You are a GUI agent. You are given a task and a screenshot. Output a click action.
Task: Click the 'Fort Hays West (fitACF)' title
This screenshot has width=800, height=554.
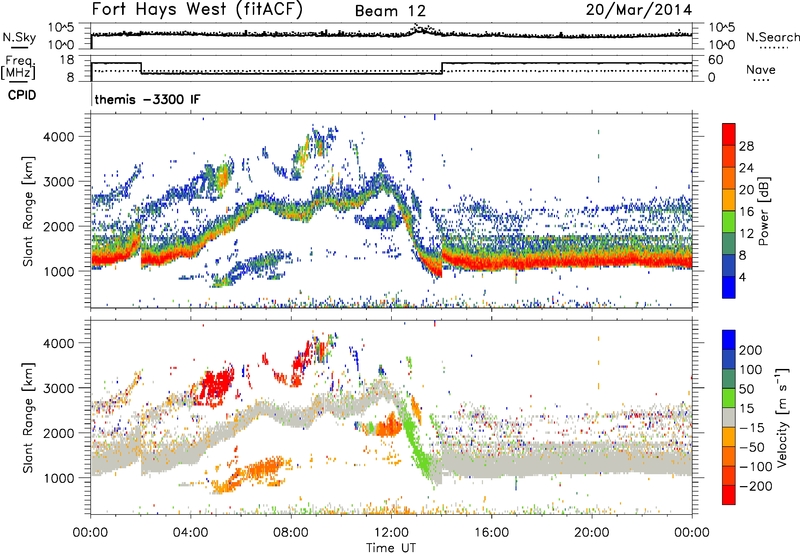coord(197,9)
